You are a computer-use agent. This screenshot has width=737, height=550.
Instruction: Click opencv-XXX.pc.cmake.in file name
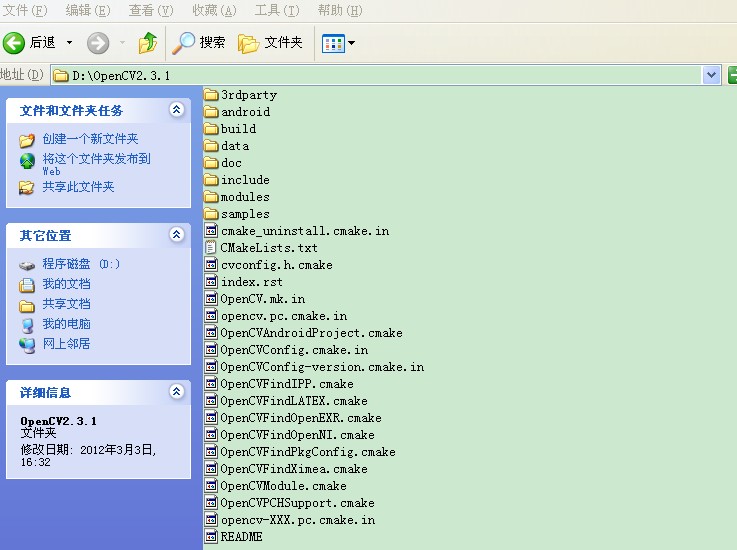(298, 520)
